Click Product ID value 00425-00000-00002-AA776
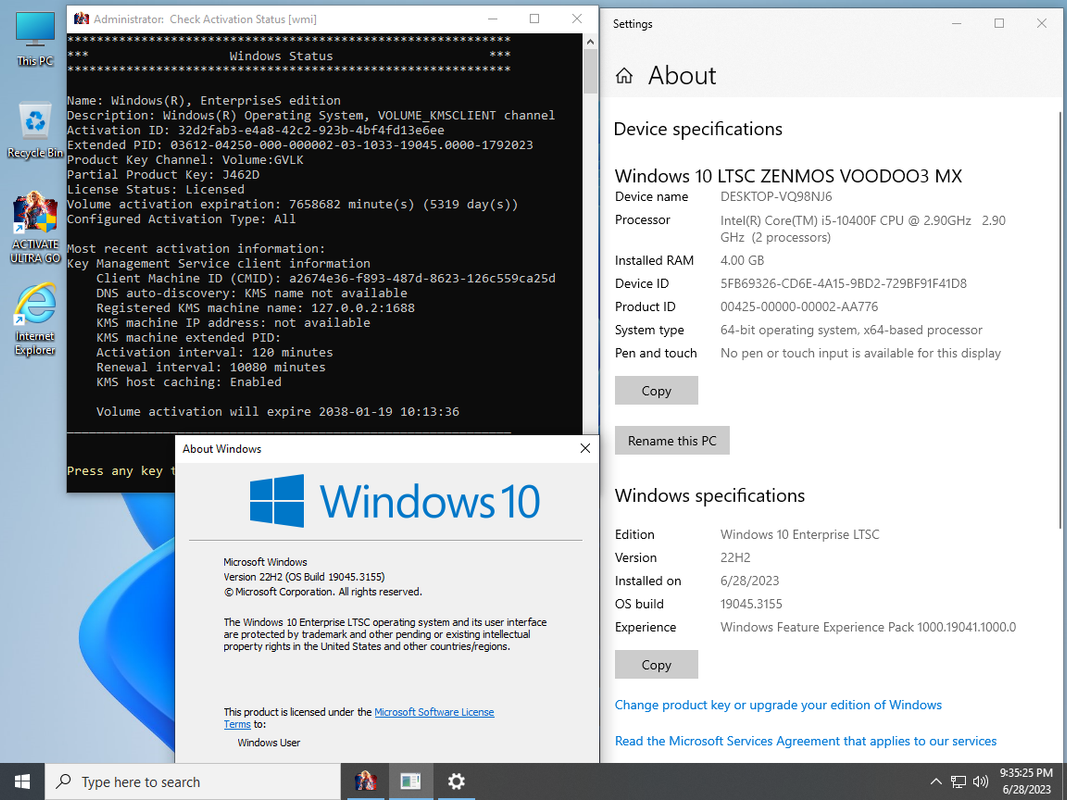The image size is (1067, 800). (x=799, y=307)
